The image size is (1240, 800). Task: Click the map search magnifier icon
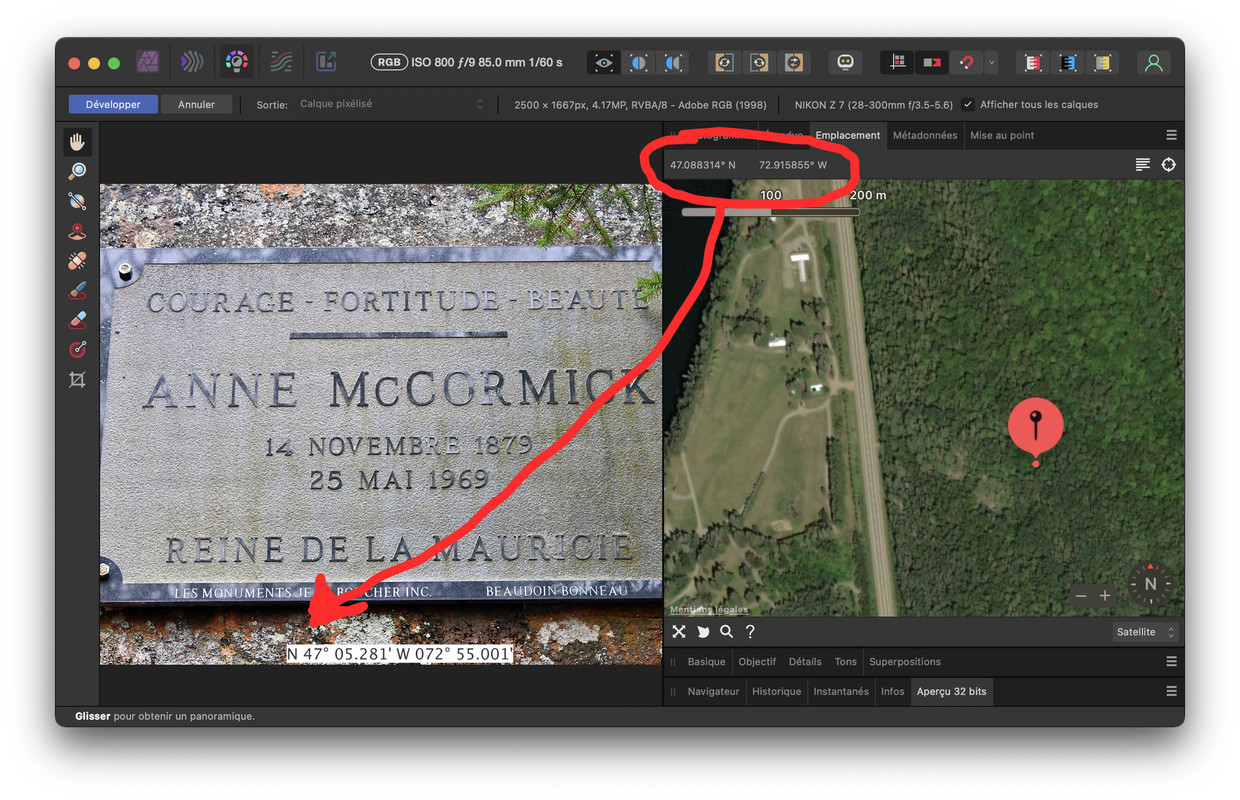[726, 632]
